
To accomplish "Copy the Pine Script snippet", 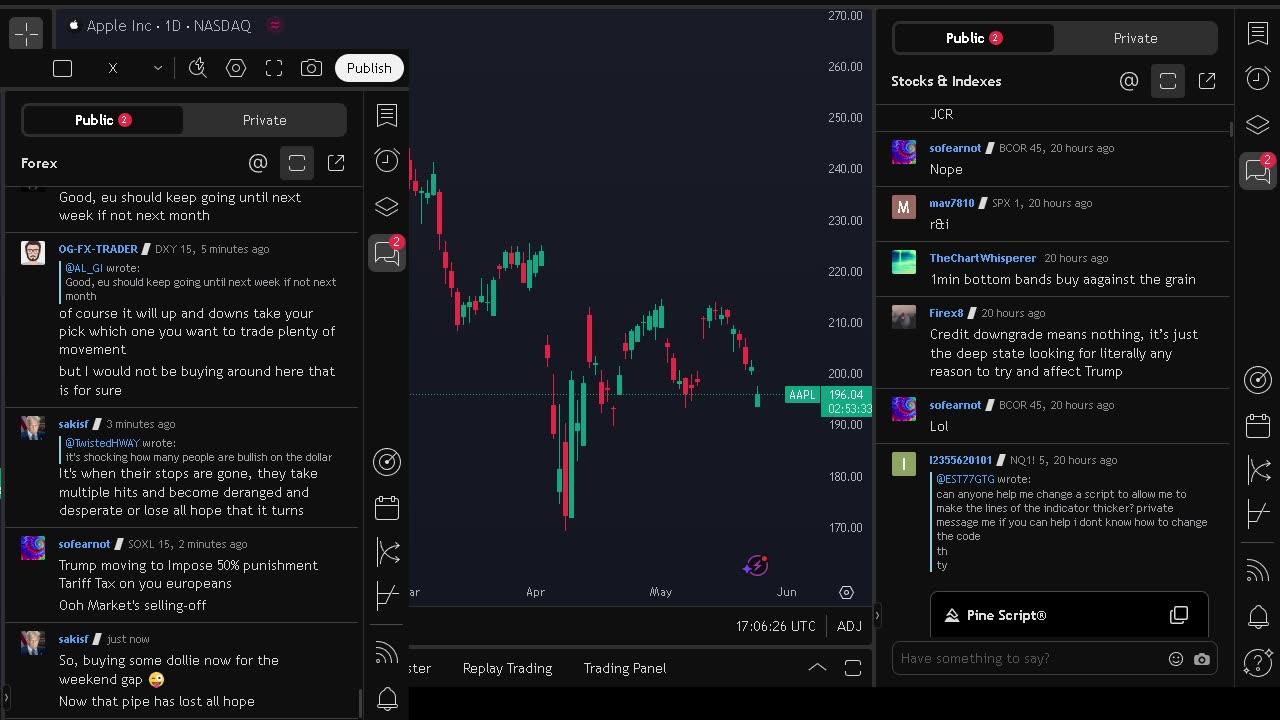I will pos(1179,615).
